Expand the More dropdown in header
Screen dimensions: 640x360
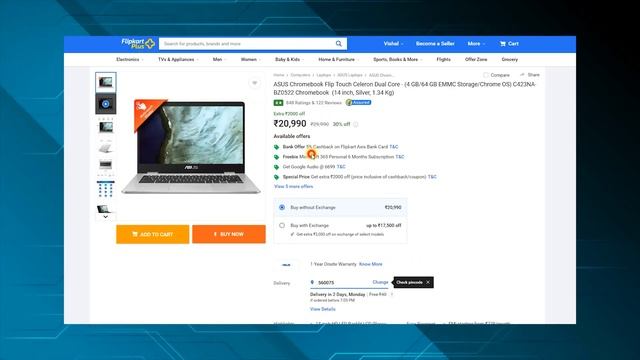[476, 44]
